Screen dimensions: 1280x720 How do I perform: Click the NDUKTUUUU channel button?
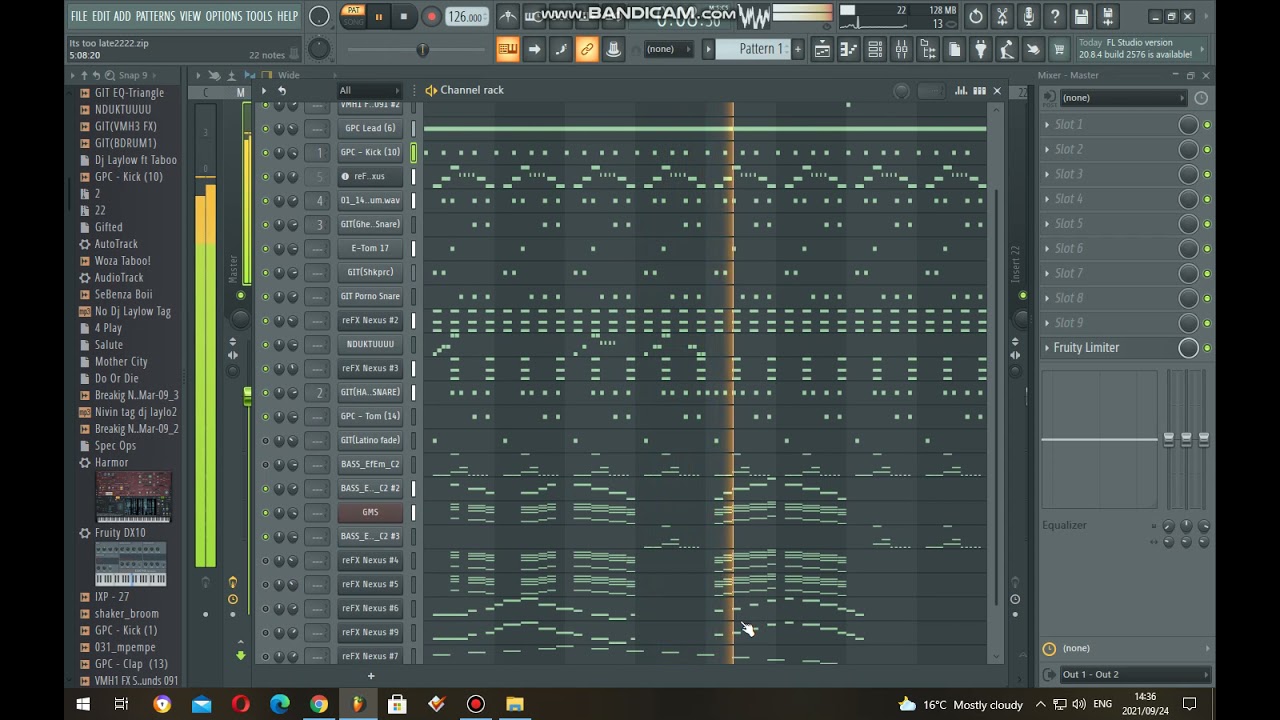point(370,344)
